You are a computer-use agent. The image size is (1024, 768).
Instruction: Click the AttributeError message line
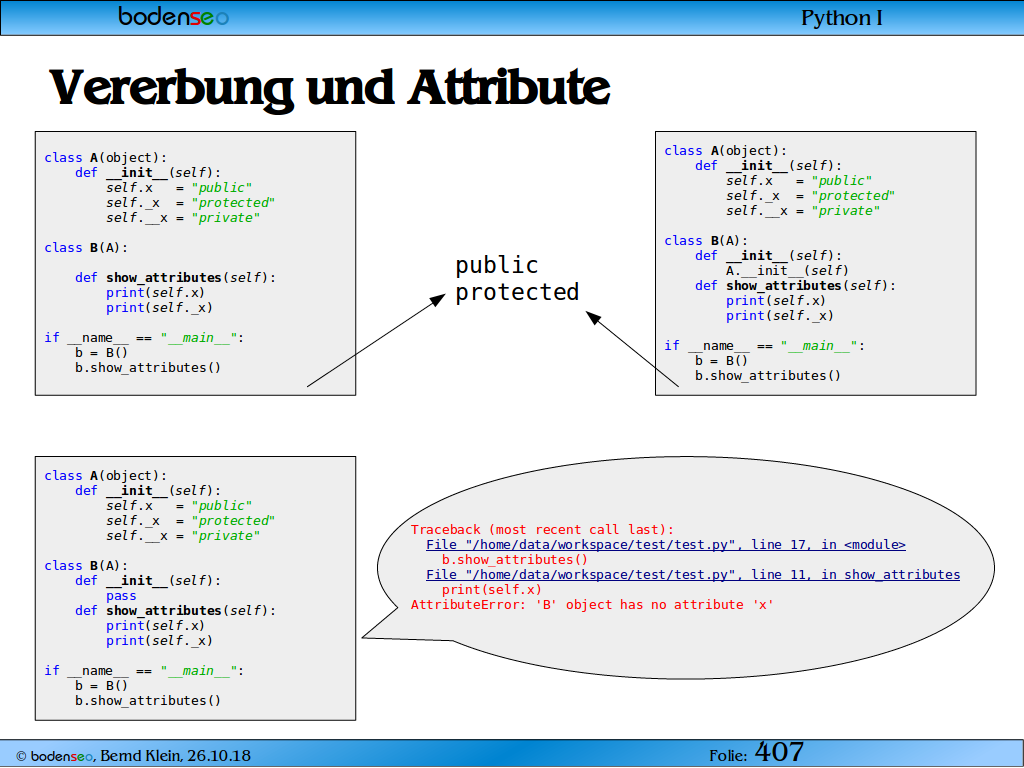pos(592,605)
